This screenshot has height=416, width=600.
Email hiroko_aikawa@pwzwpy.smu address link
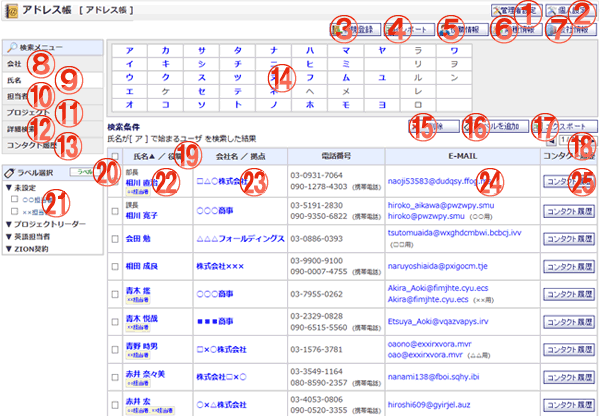441,206
